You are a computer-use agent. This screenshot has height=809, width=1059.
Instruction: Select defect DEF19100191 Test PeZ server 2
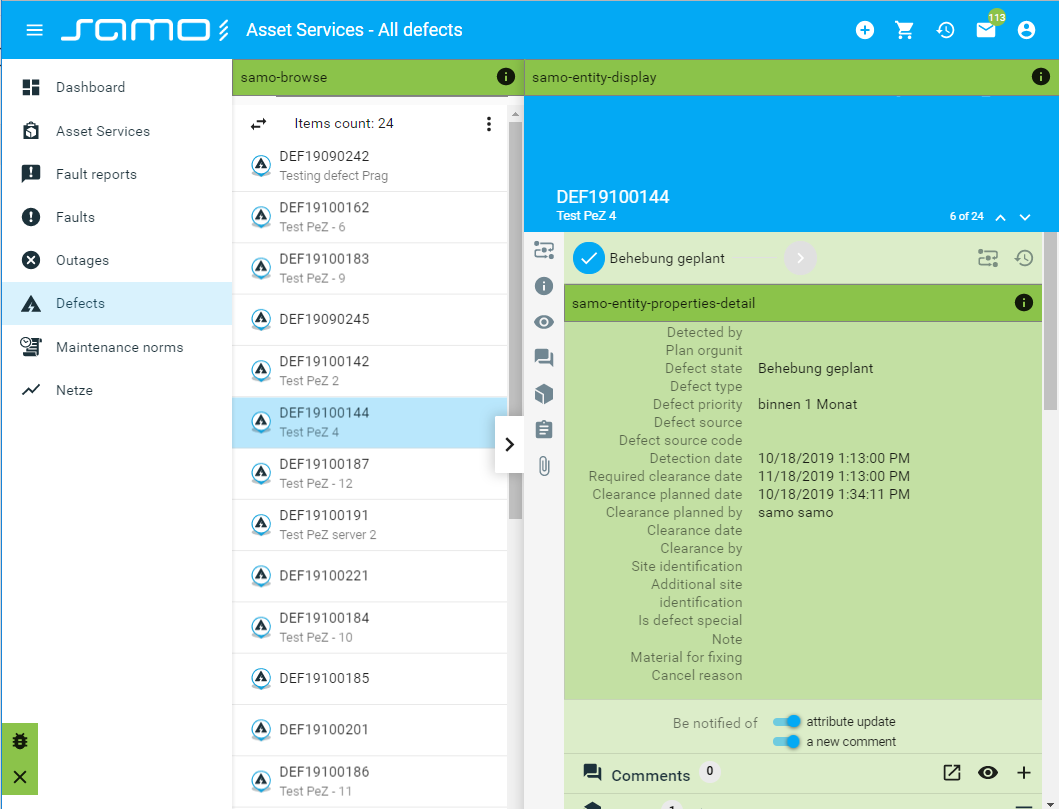click(369, 525)
